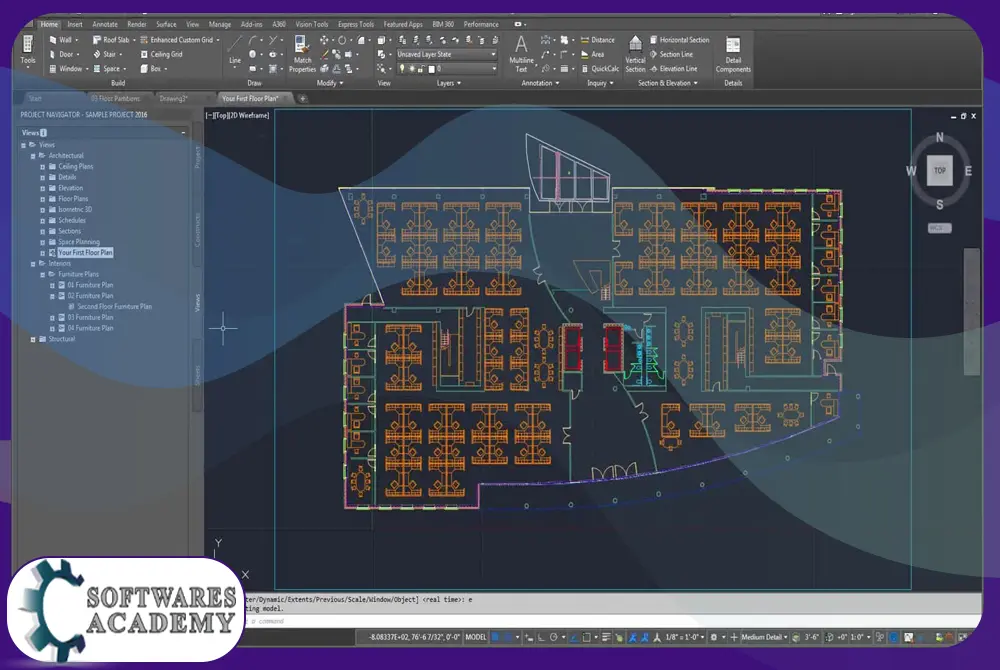Toggle MODEL space in status bar
The height and width of the screenshot is (670, 1000).
[476, 637]
